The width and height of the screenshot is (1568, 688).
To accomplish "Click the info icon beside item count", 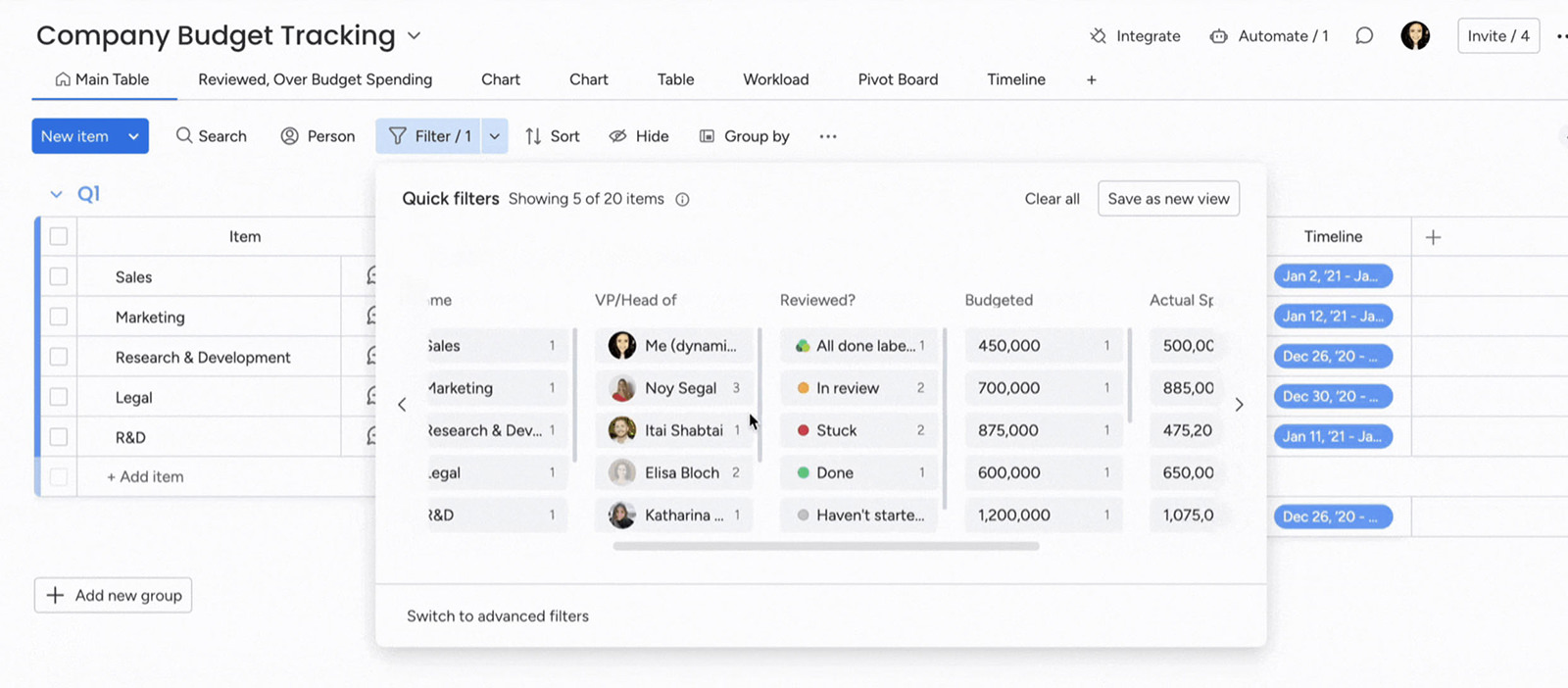I will [x=683, y=200].
